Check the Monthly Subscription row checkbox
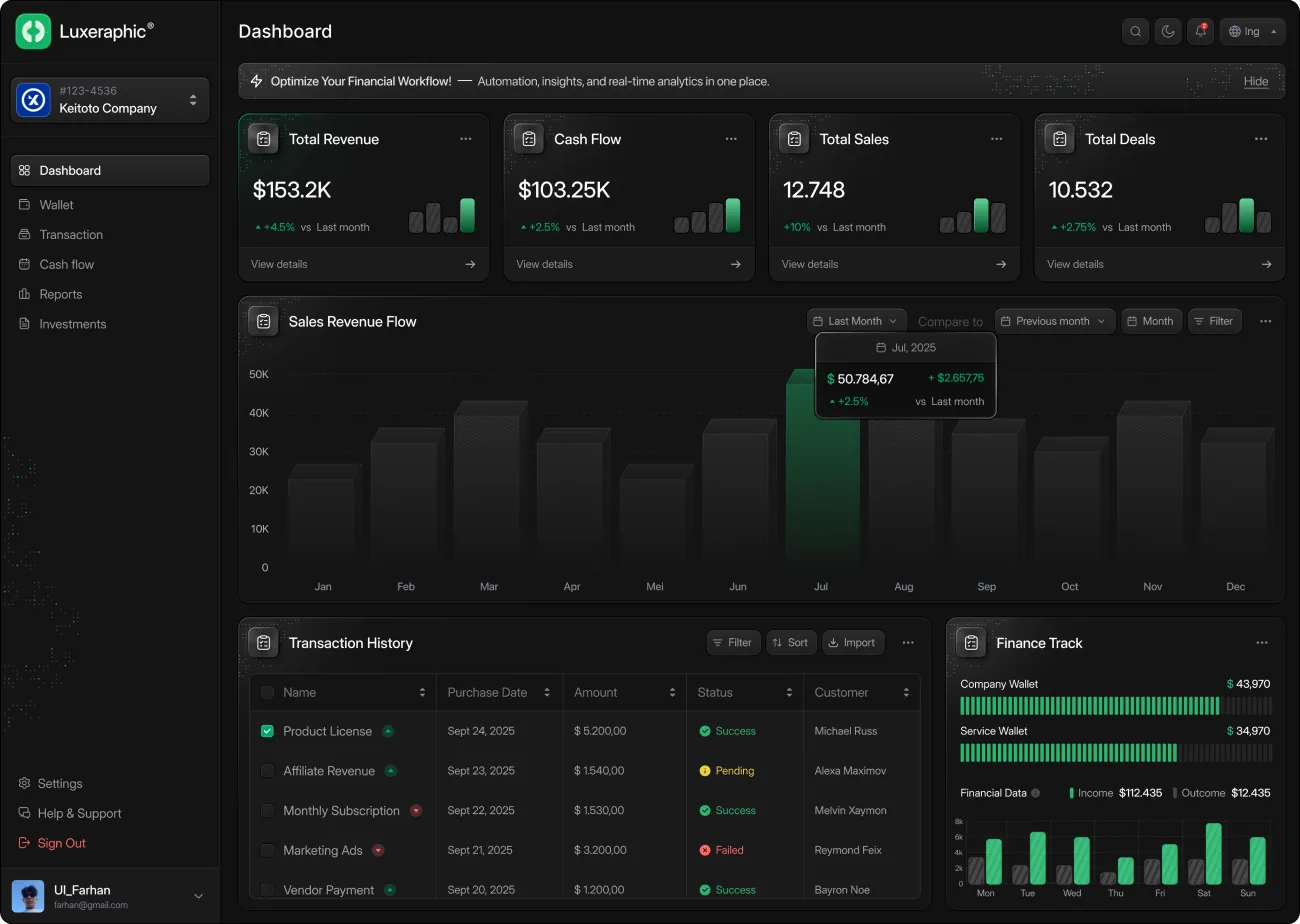Image resolution: width=1300 pixels, height=924 pixels. coord(267,810)
